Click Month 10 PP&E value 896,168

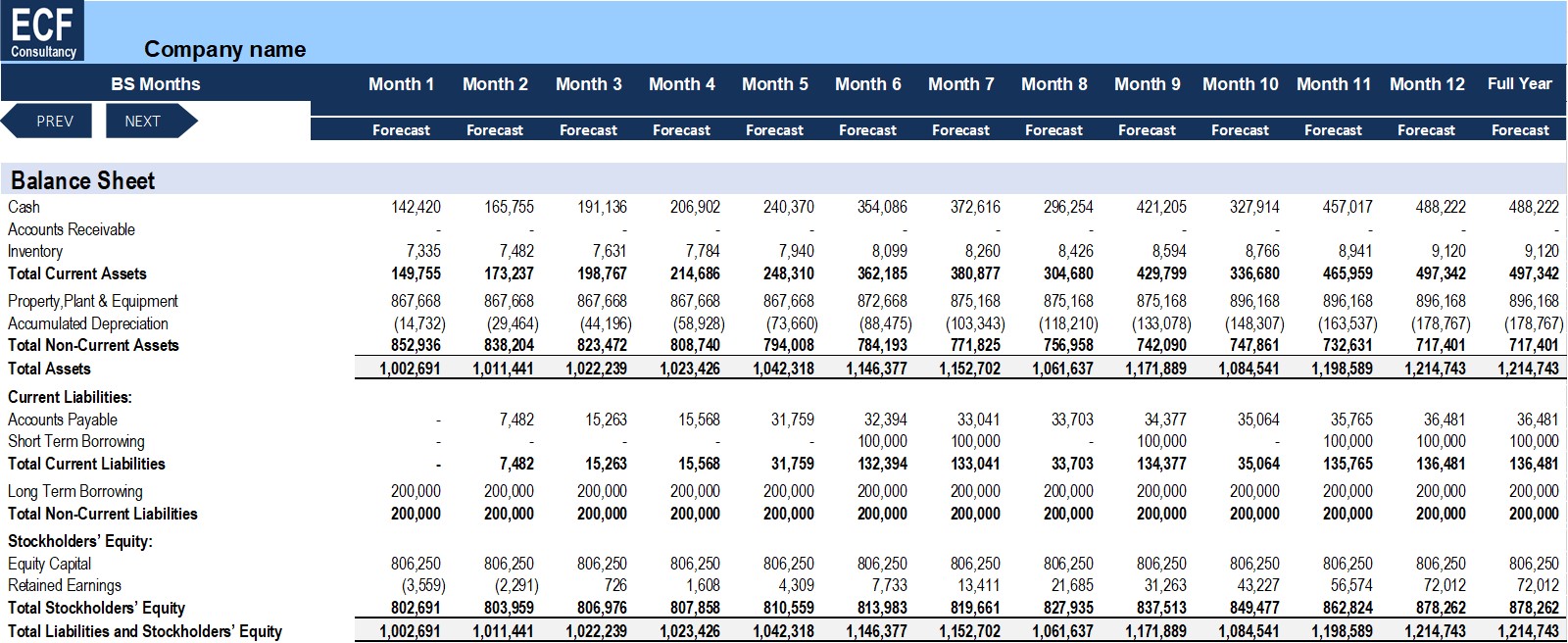[x=1254, y=301]
